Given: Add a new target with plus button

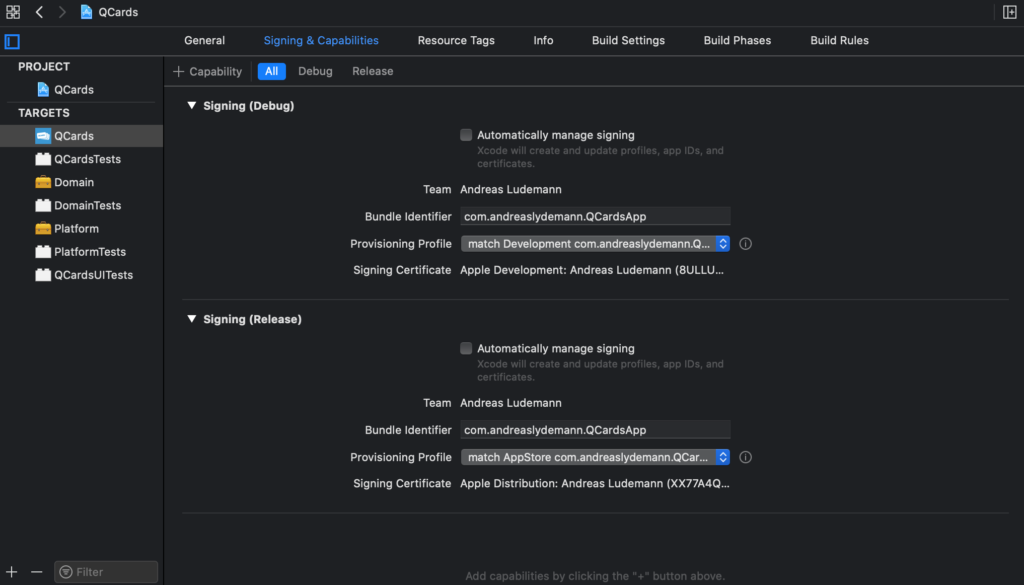Looking at the screenshot, I should [x=12, y=572].
